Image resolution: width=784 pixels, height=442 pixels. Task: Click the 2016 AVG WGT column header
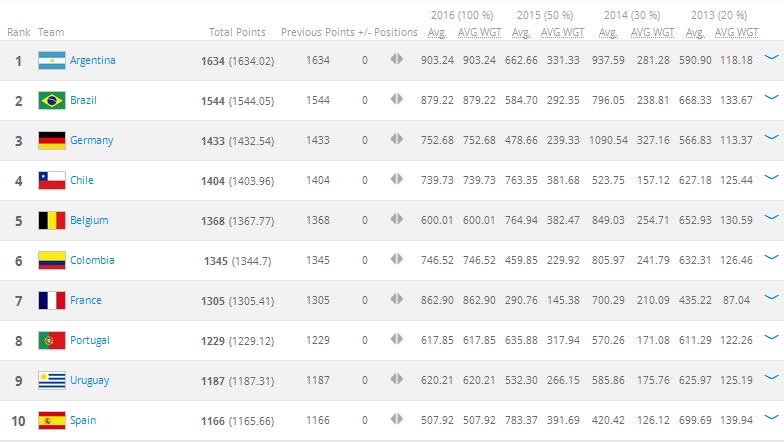(480, 32)
